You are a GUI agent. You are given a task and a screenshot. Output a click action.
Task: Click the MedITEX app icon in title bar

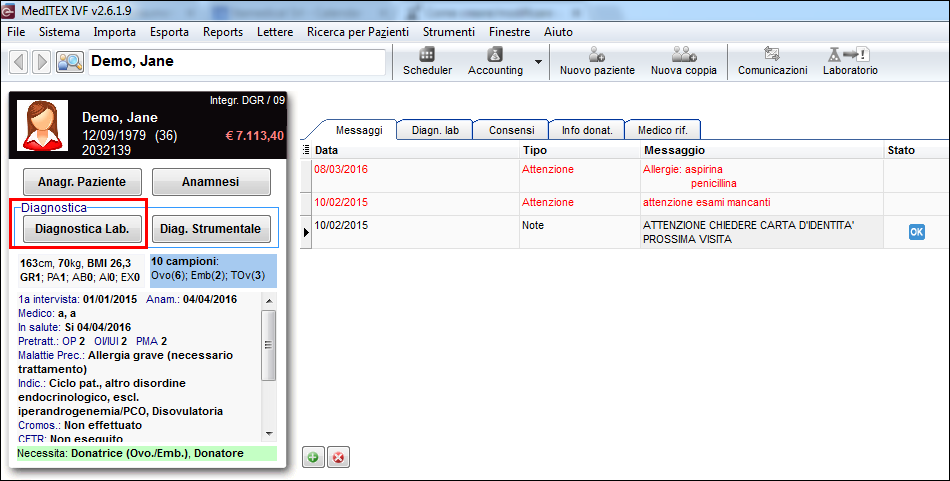(8, 10)
